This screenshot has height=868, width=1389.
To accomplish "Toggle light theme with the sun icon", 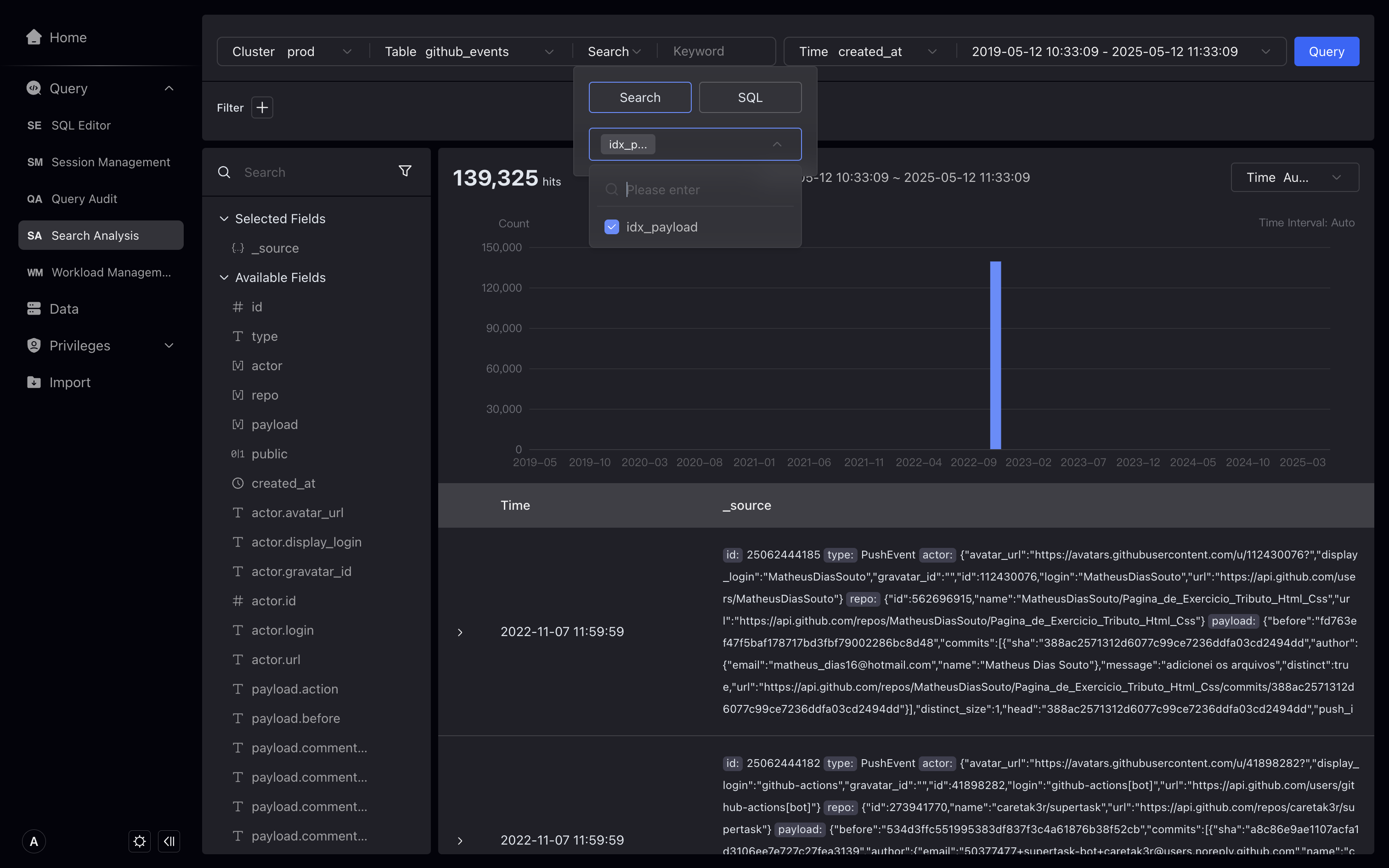I will [x=140, y=841].
